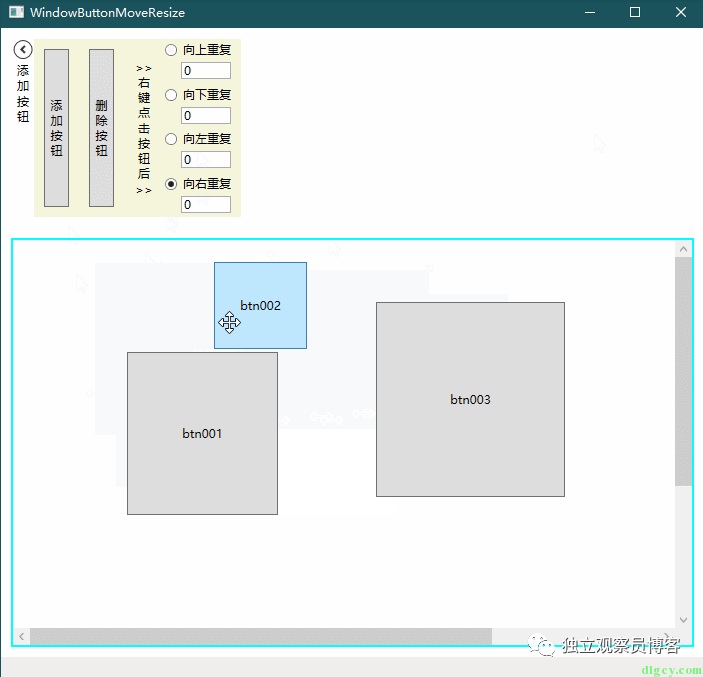Screen dimensions: 703x677
Task: Click the horizontal scrollbar thumb
Action: 261,636
